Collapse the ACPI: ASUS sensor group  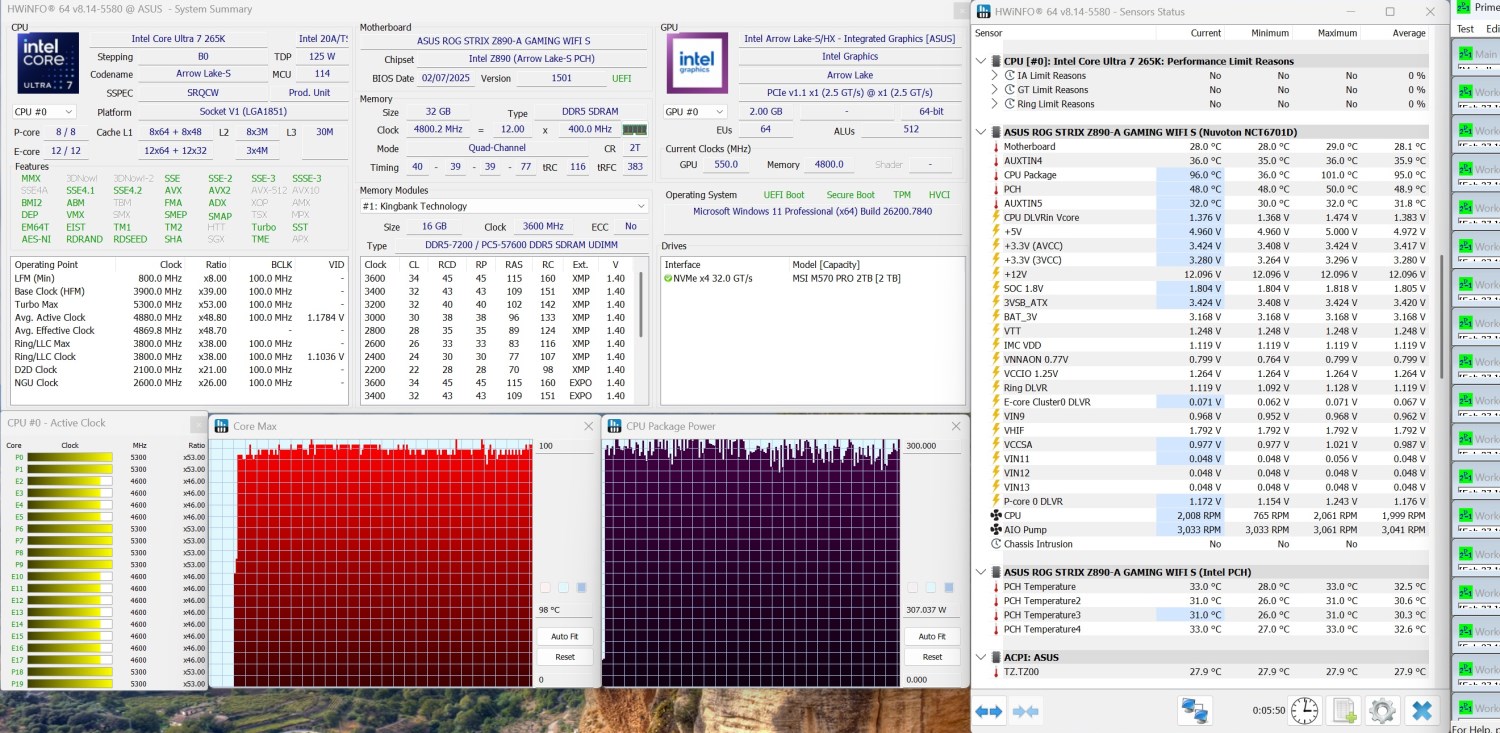(x=981, y=657)
